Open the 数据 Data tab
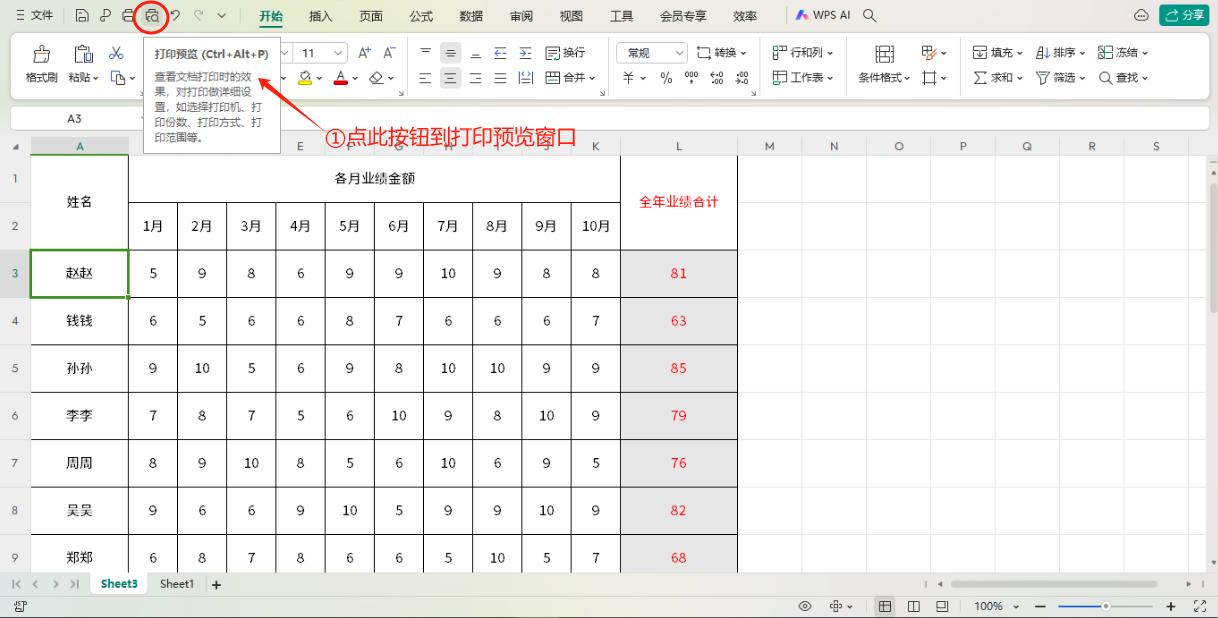Viewport: 1218px width, 618px height. (471, 16)
